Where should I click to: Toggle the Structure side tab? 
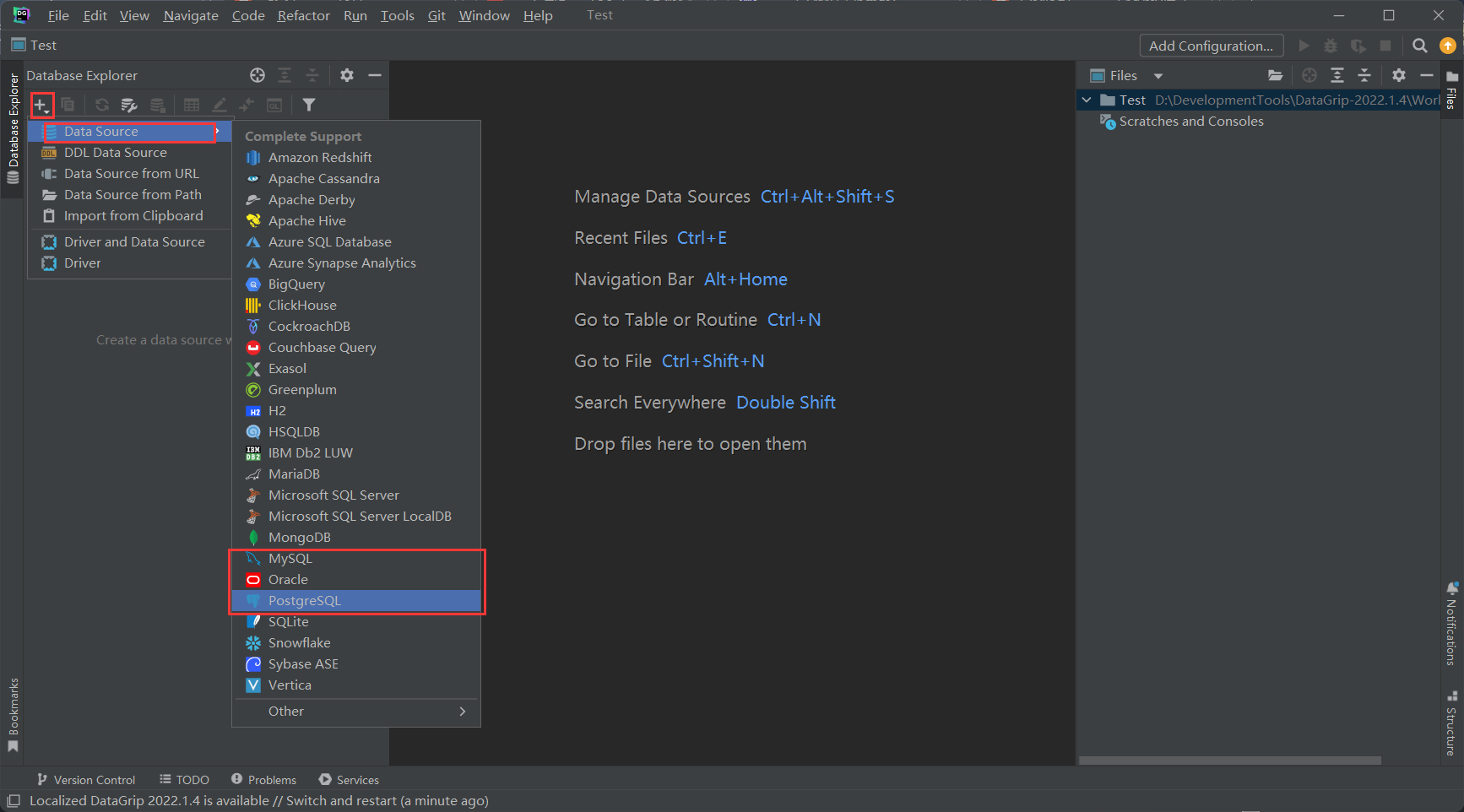tap(1451, 723)
